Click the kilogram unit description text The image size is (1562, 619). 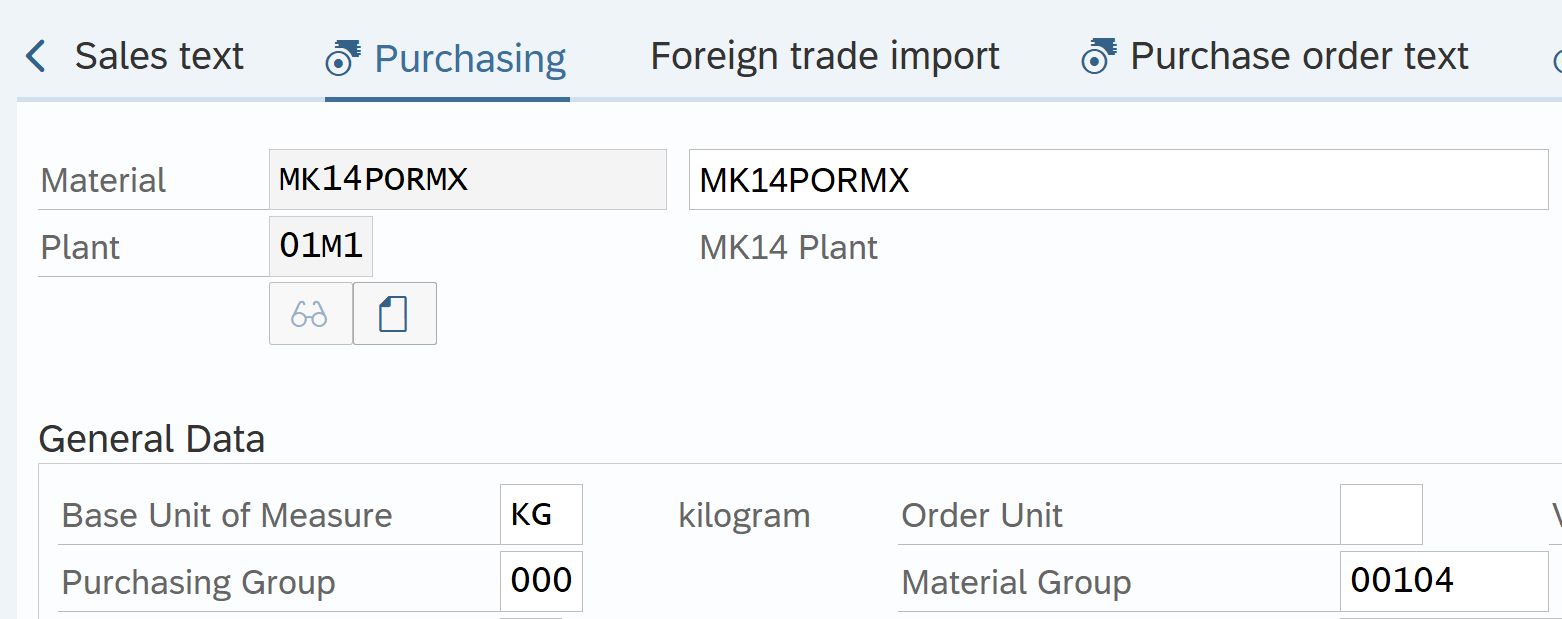pyautogui.click(x=744, y=516)
